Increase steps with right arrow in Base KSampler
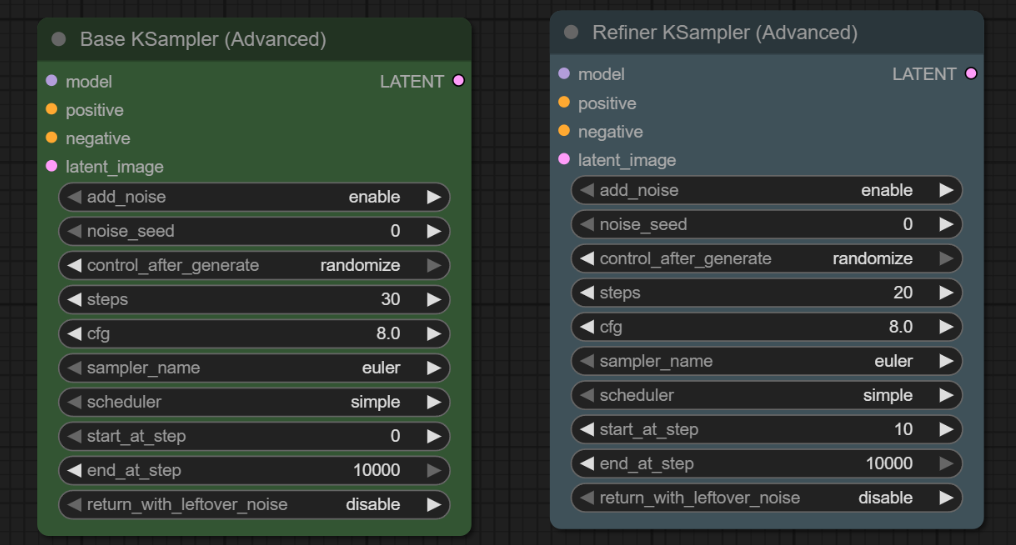Viewport: 1016px width, 545px height. coord(433,300)
